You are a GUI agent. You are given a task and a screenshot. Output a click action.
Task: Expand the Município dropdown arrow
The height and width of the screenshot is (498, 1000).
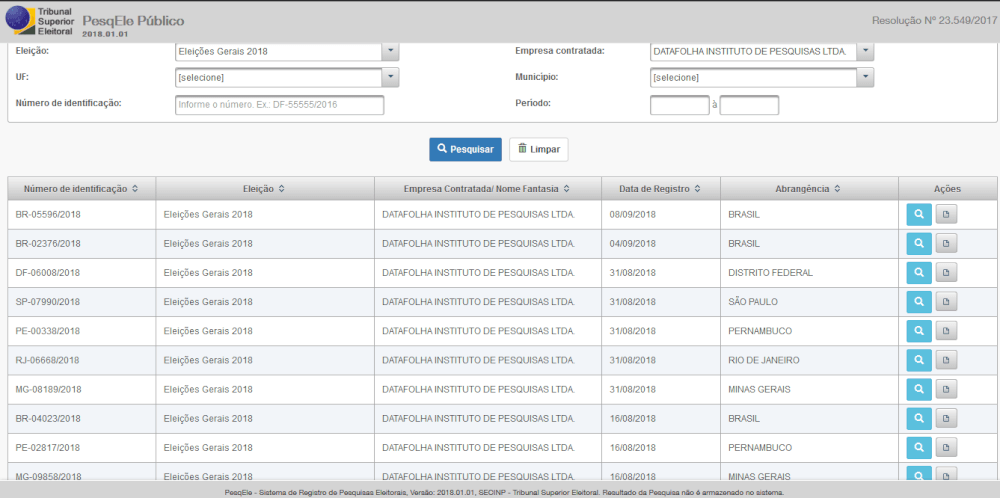[x=865, y=78]
